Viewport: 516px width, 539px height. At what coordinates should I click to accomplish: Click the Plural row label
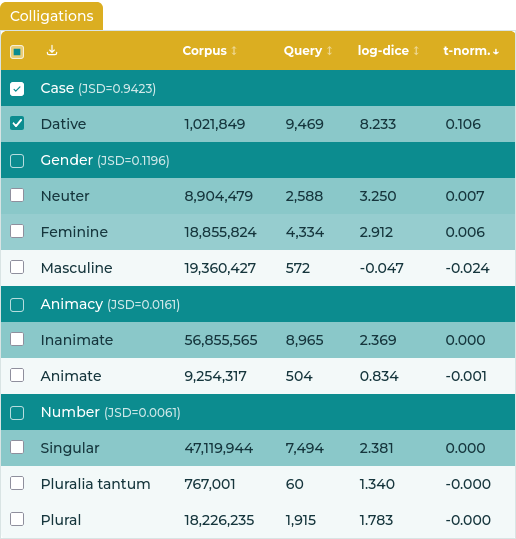[61, 520]
